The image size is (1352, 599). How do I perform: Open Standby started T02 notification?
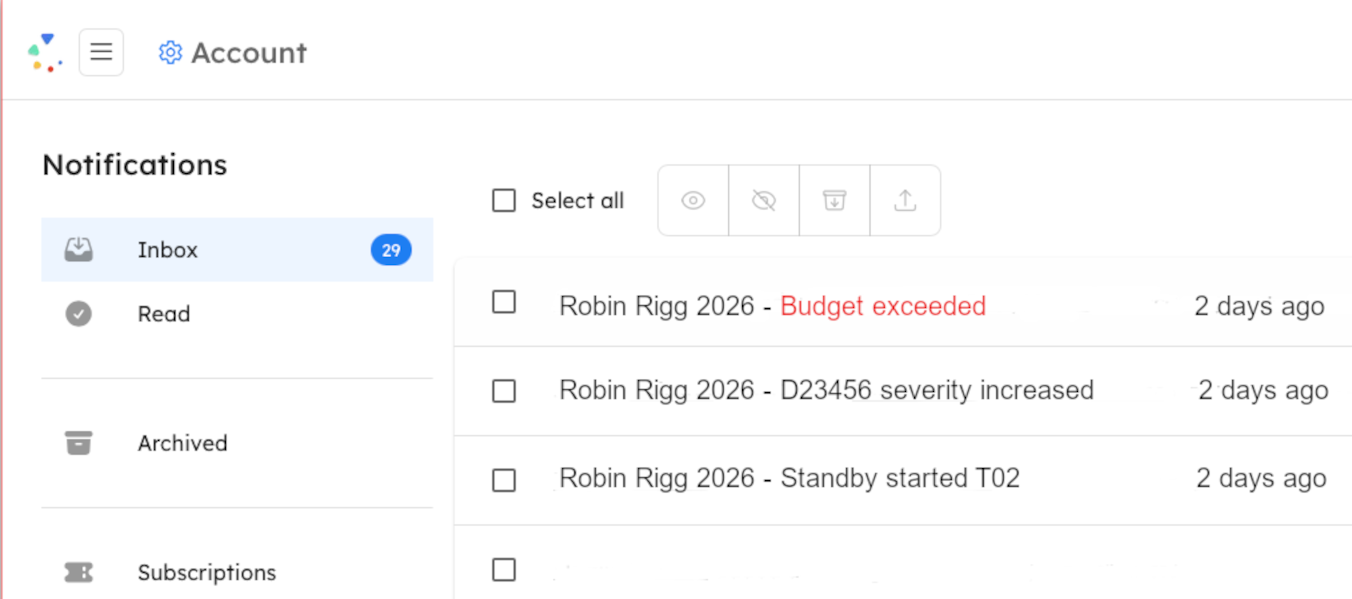tap(789, 479)
